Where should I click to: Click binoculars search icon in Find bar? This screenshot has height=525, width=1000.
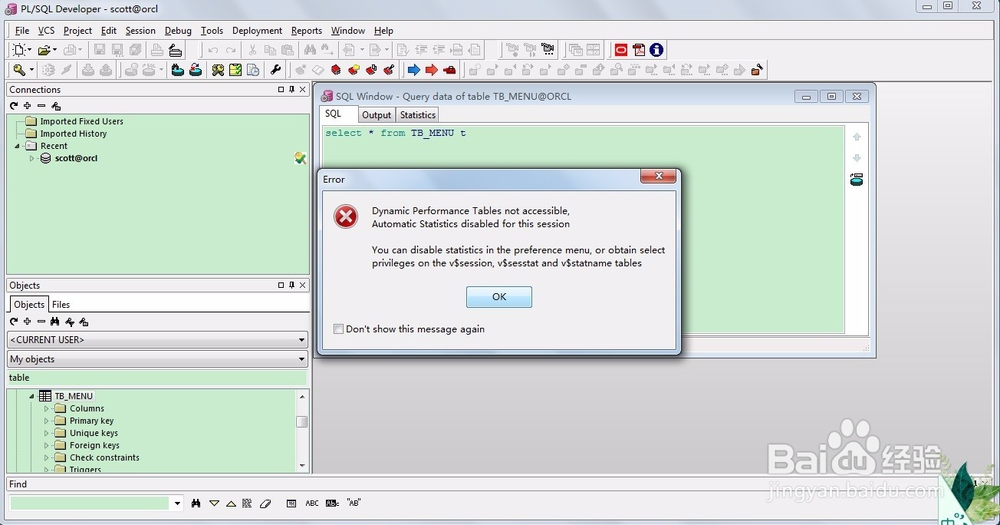196,503
